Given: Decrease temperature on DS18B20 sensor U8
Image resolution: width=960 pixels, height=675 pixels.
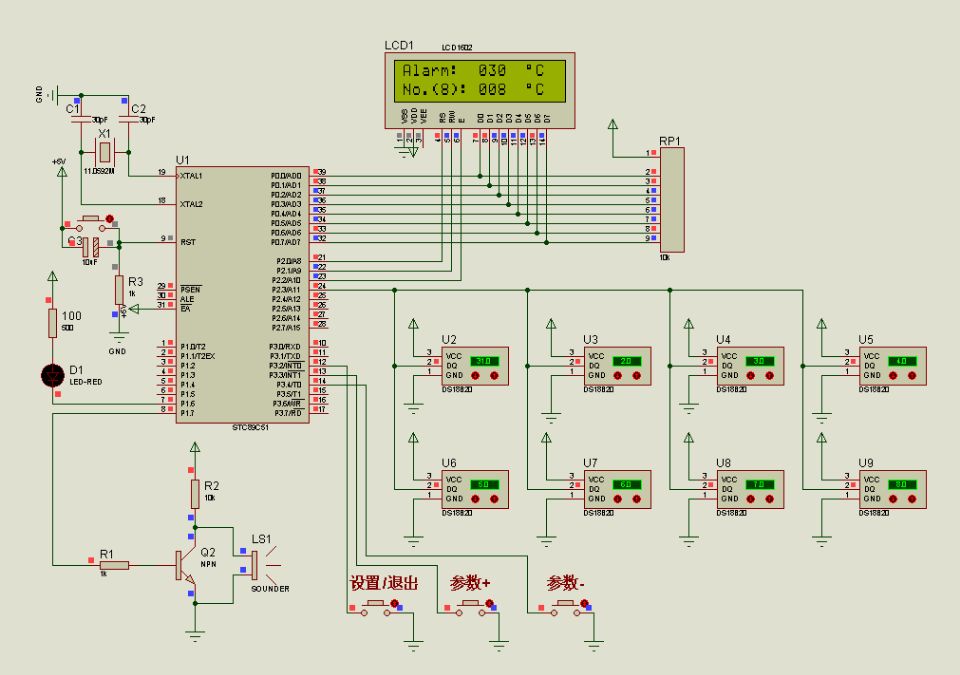Looking at the screenshot, I should click(x=751, y=499).
